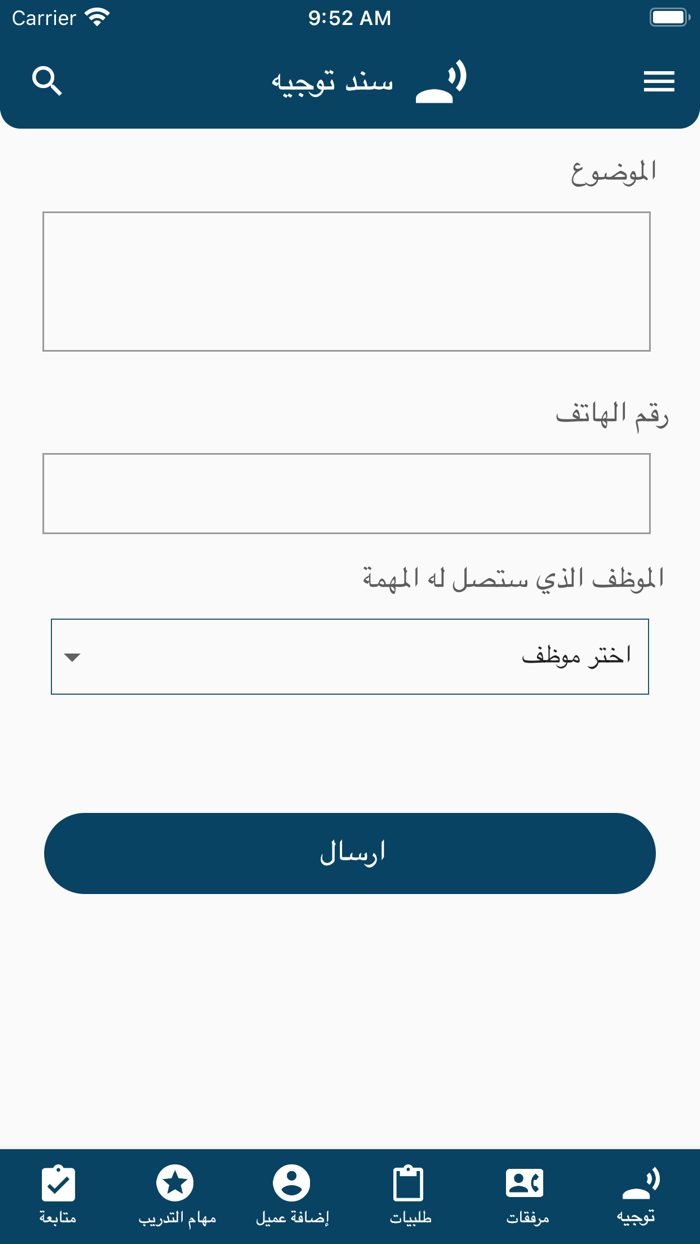Open the search icon in the top bar
Screen dimensions: 700x1244
(x=46, y=81)
